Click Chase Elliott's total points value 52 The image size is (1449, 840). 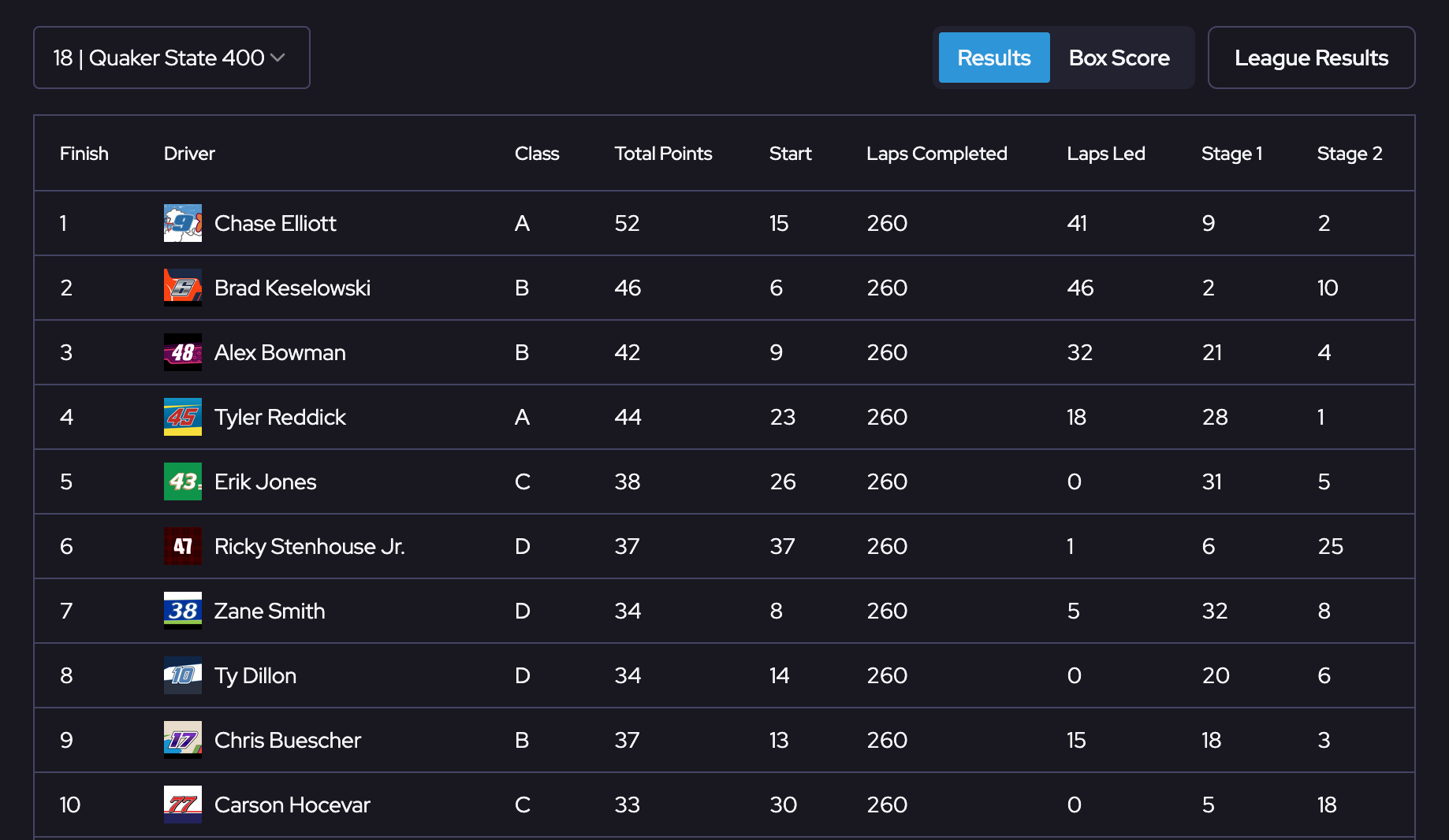click(628, 223)
